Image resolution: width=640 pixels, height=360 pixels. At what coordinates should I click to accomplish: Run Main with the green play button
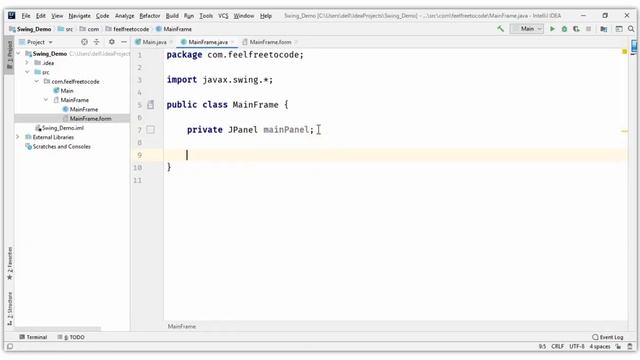point(552,29)
